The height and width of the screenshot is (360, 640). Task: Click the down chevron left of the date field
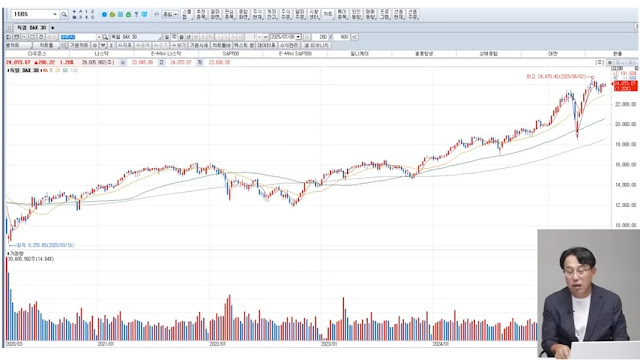(x=265, y=37)
